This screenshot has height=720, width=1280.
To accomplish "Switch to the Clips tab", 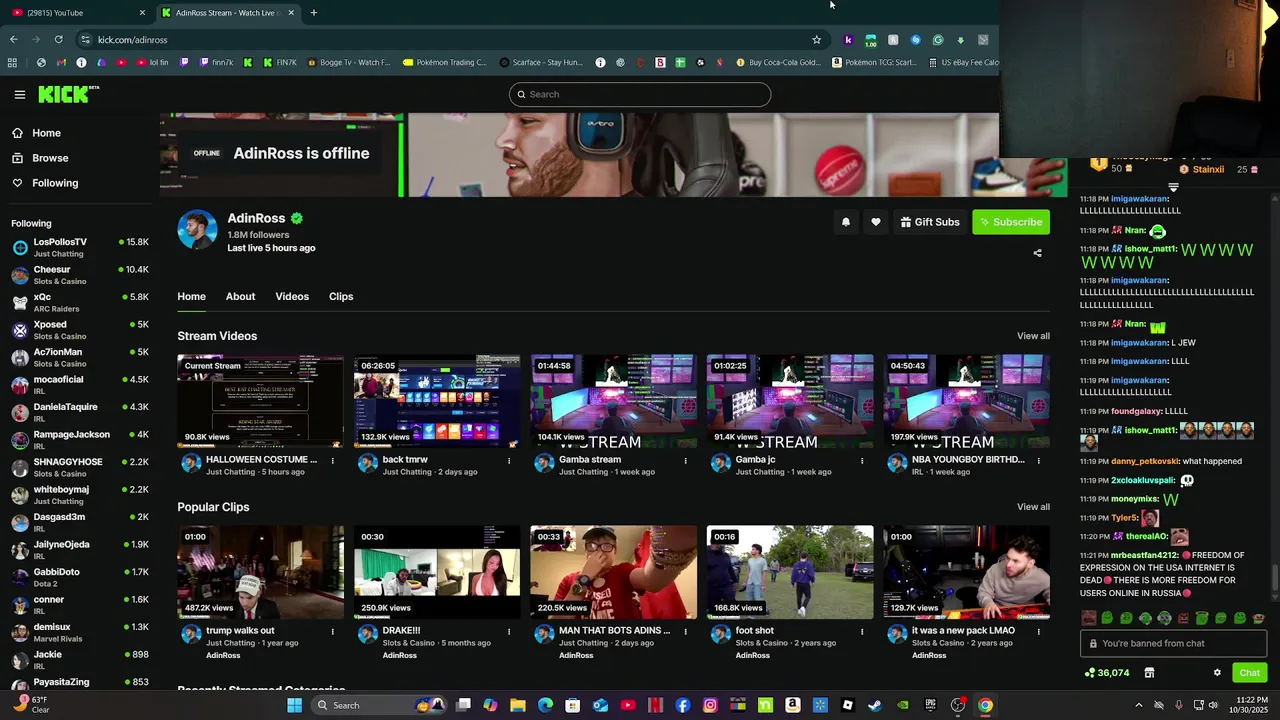I will pyautogui.click(x=341, y=297).
